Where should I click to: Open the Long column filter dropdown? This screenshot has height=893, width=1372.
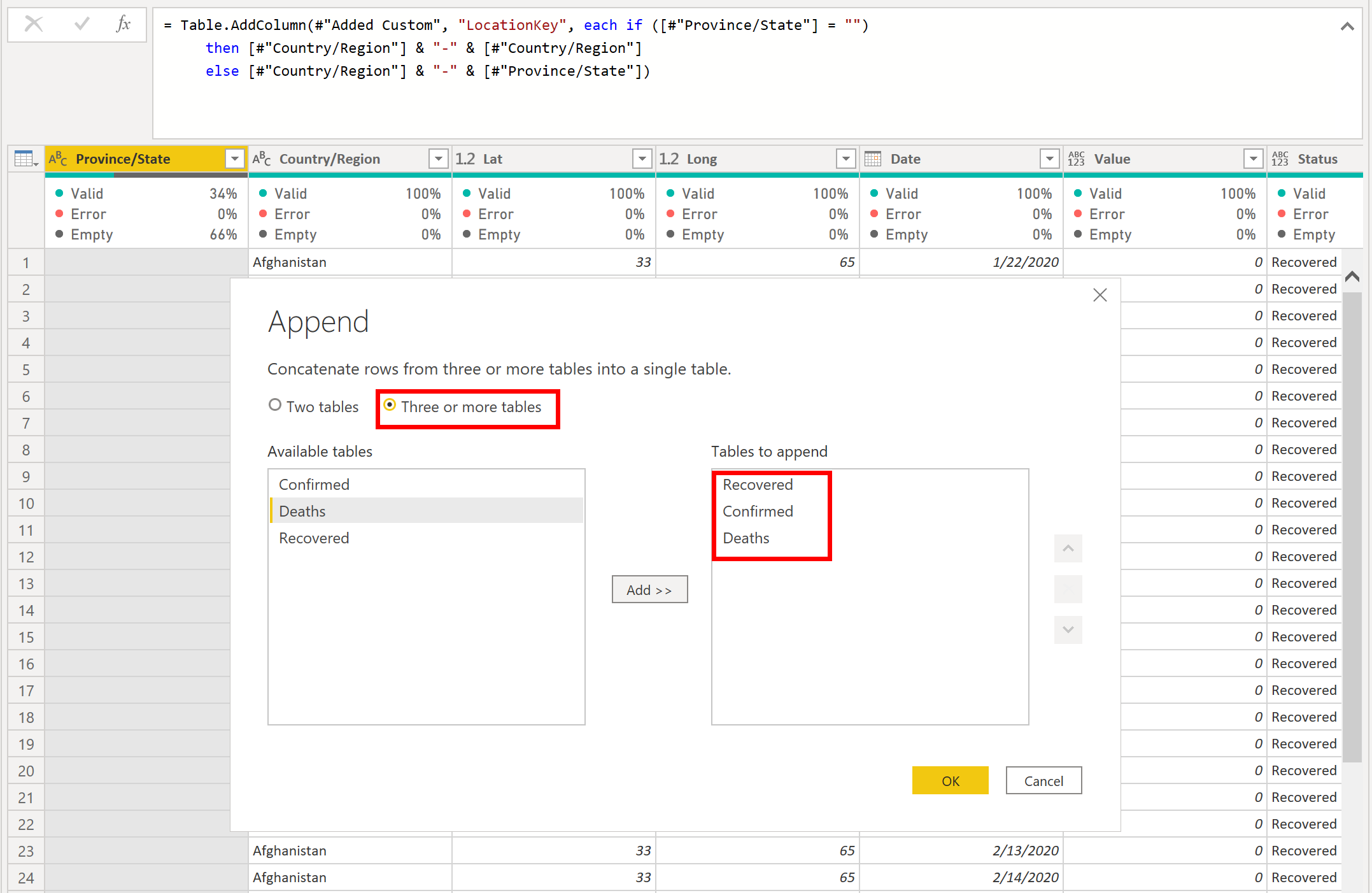click(845, 159)
